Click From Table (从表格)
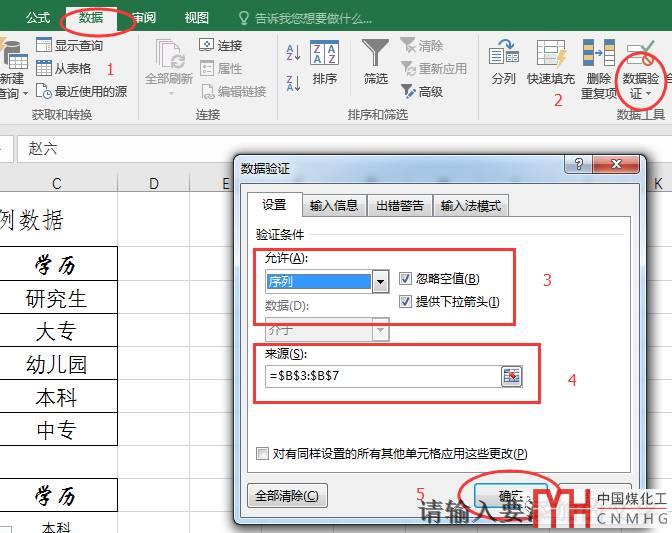This screenshot has width=672, height=533. (x=63, y=68)
